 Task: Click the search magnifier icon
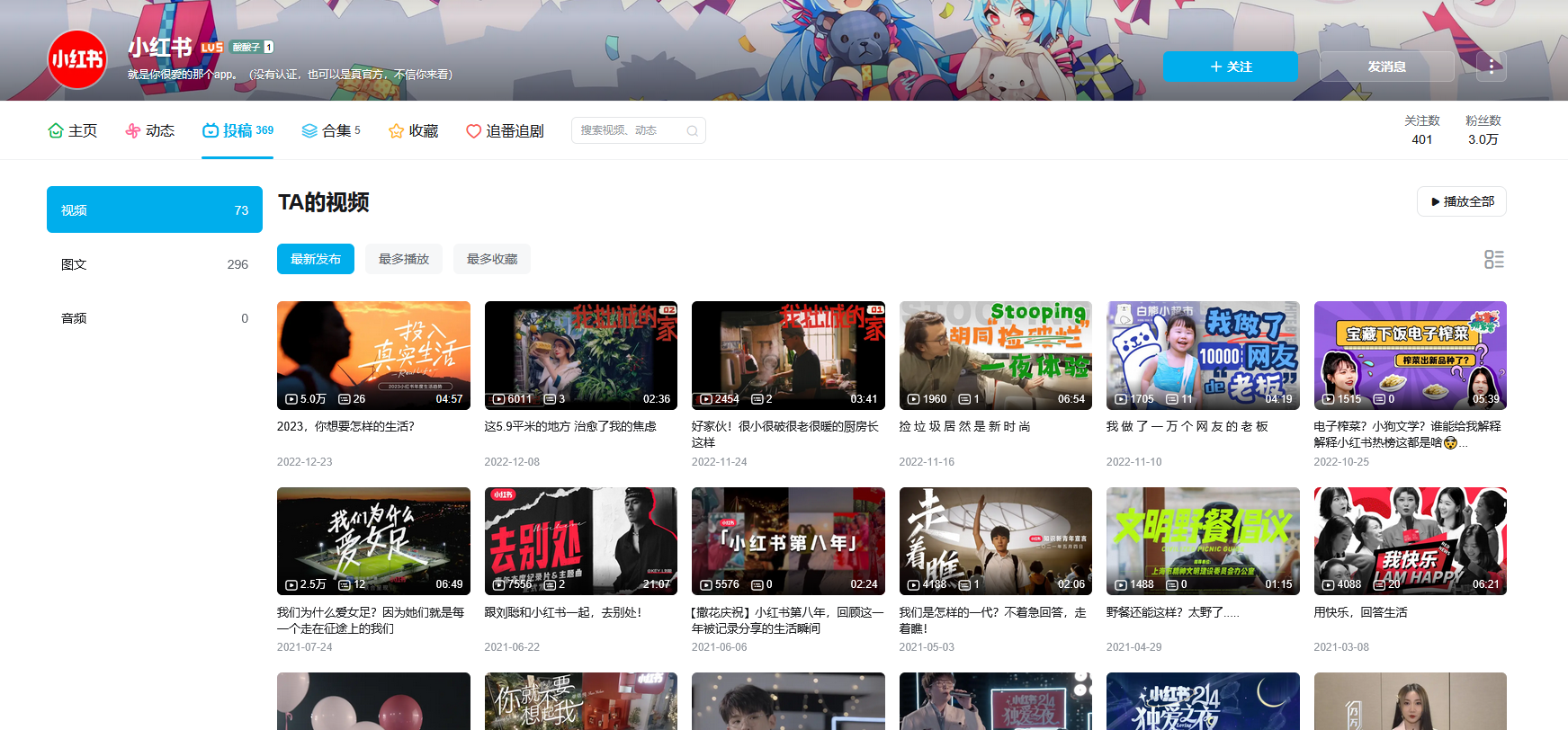tap(692, 131)
